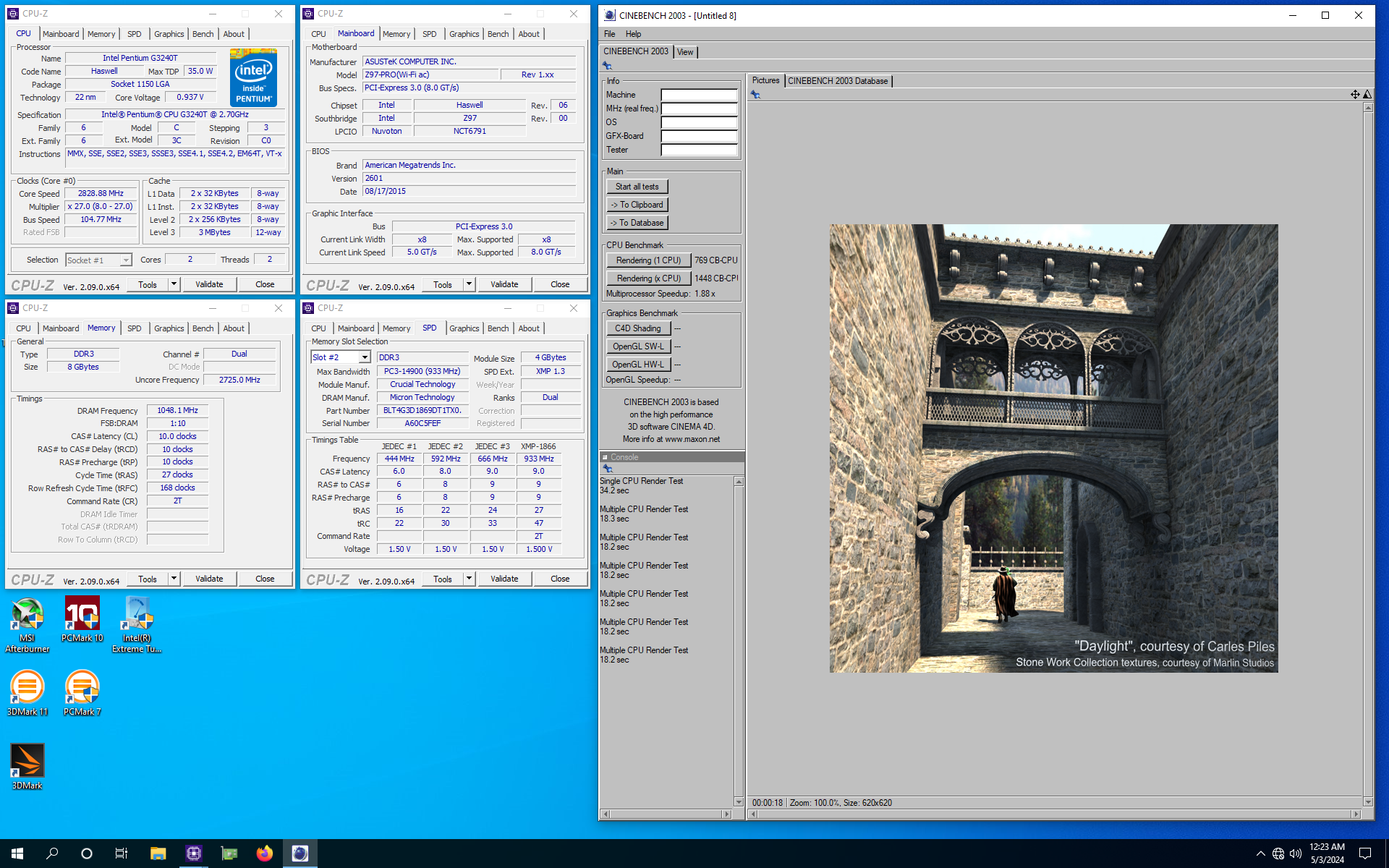Show hidden tray icons
This screenshot has width=1389, height=868.
pos(1260,854)
